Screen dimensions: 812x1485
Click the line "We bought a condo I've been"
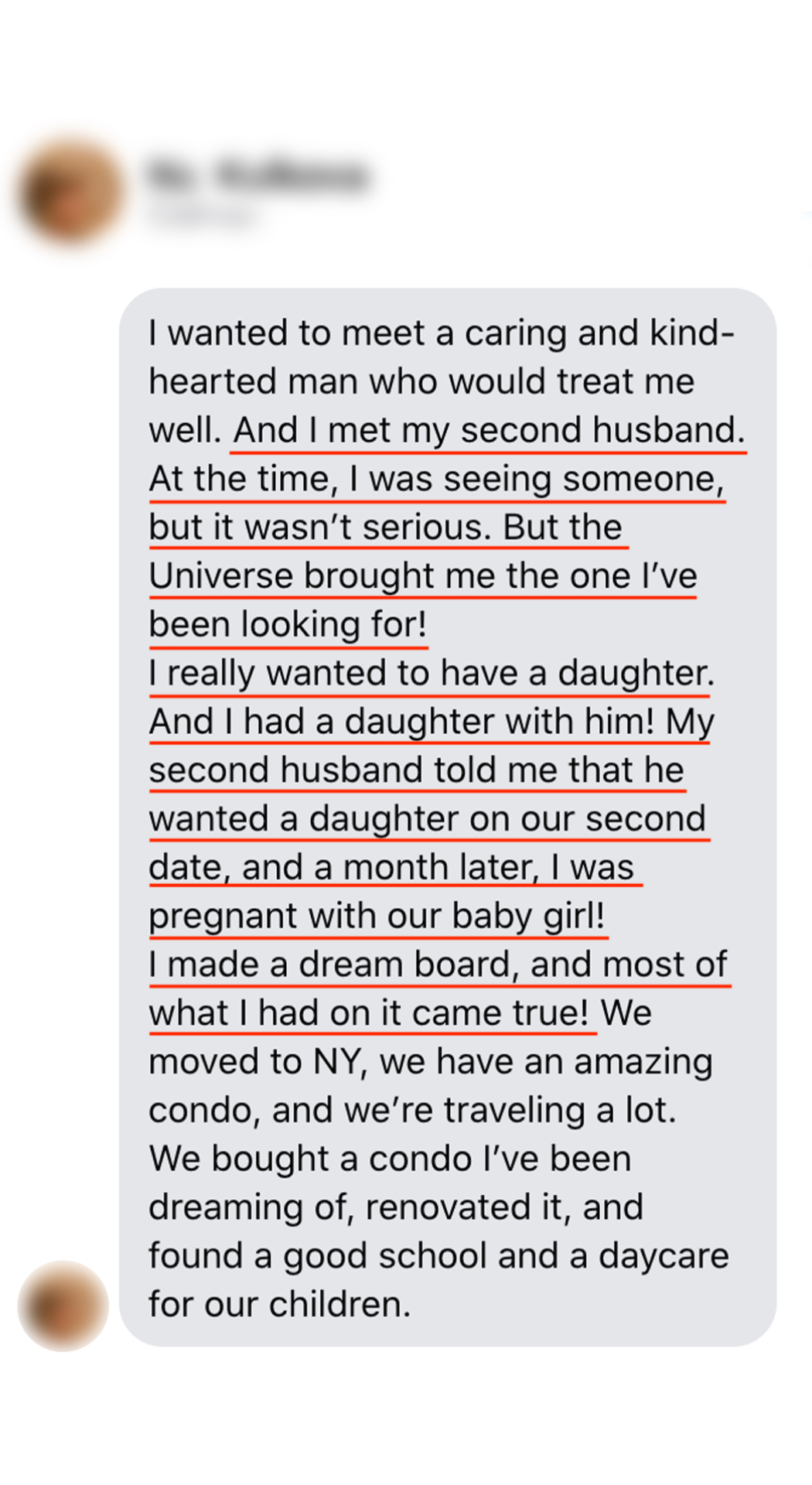(390, 1159)
